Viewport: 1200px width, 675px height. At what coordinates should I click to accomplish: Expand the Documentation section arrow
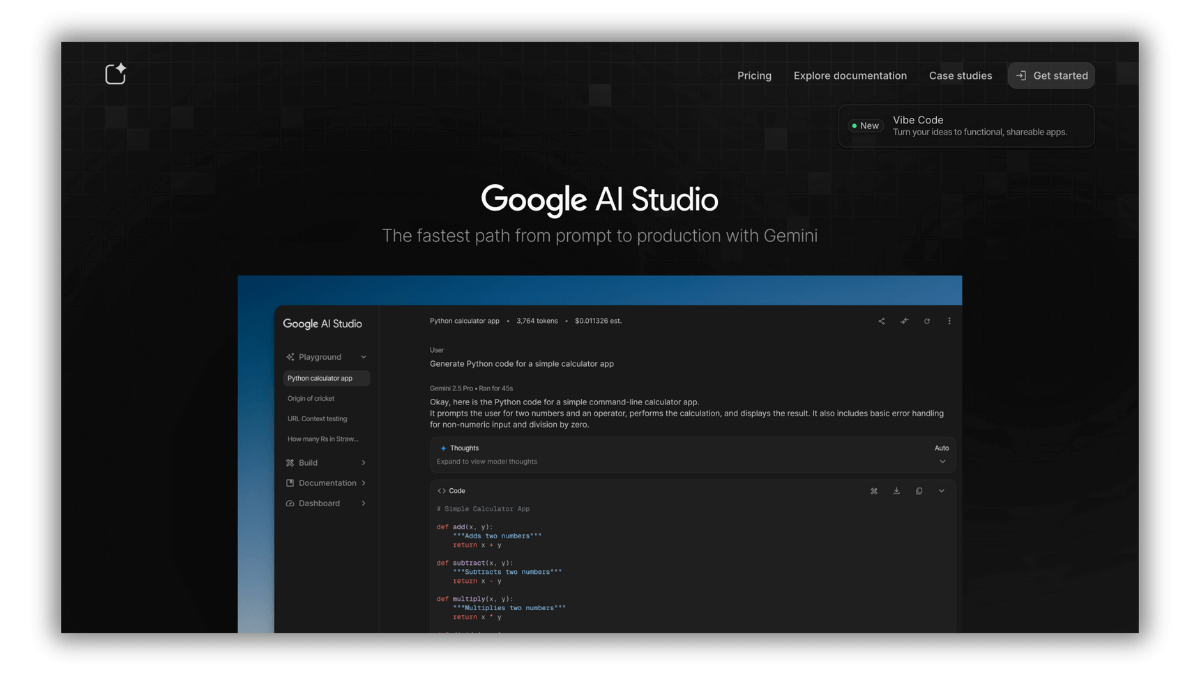tap(363, 483)
